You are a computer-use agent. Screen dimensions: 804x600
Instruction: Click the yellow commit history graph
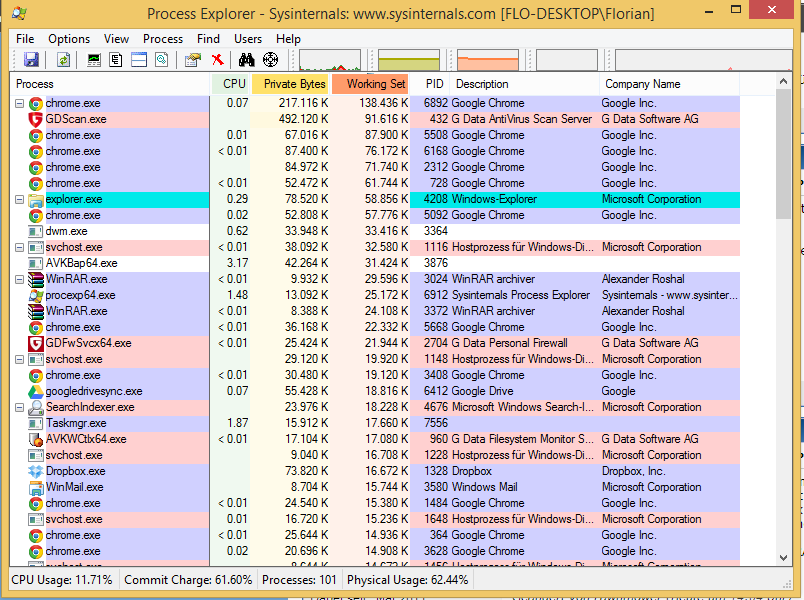409,60
